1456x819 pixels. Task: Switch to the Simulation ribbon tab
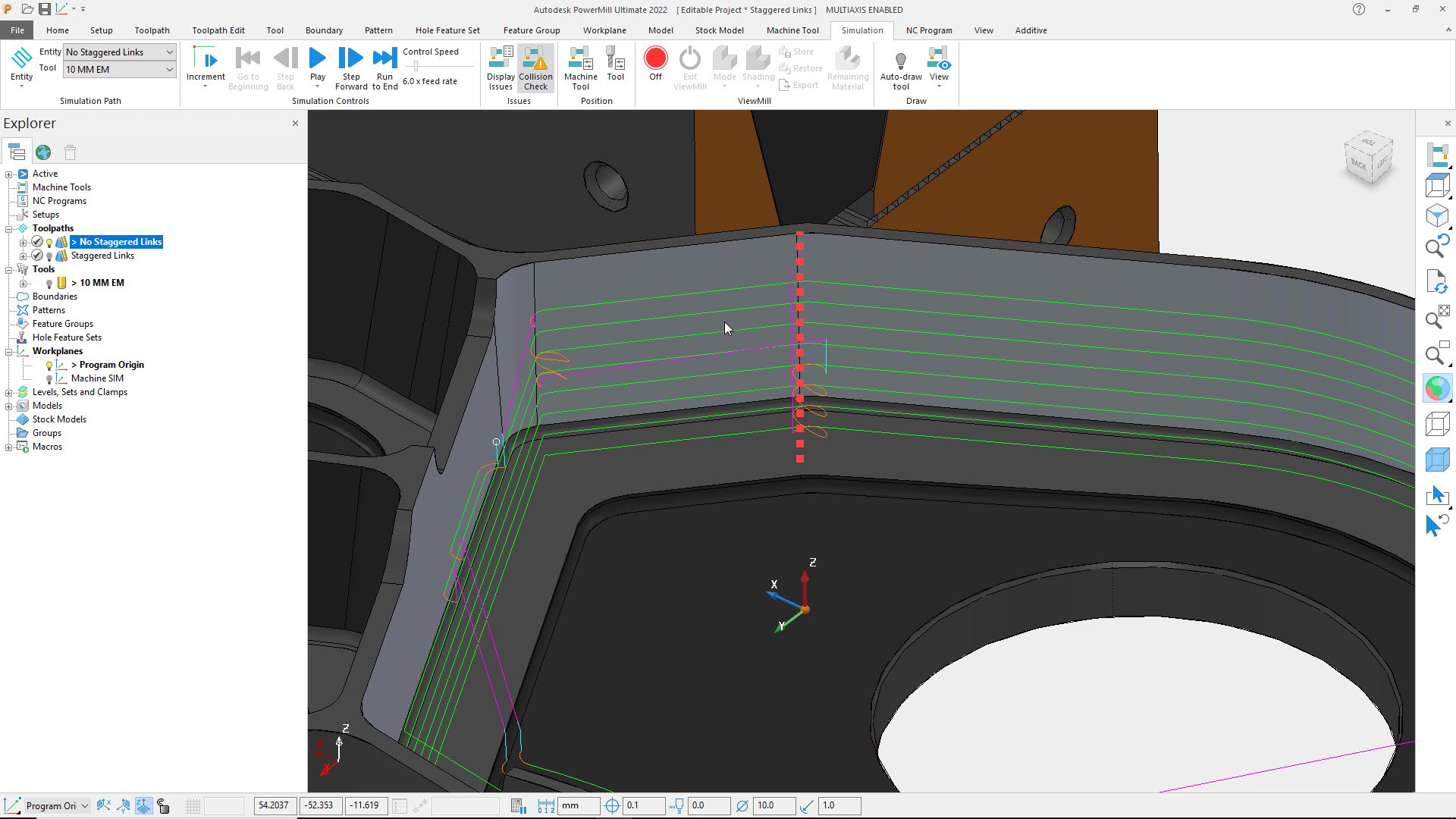coord(861,30)
